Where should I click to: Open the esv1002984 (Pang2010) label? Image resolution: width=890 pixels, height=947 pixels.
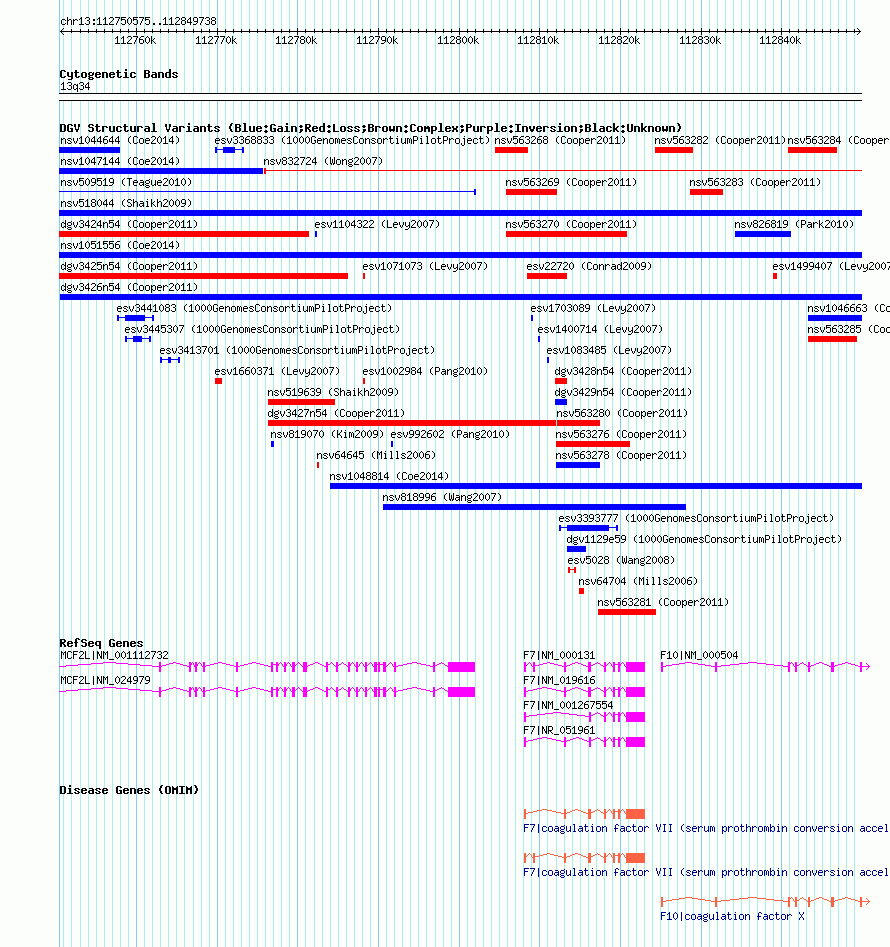point(425,371)
